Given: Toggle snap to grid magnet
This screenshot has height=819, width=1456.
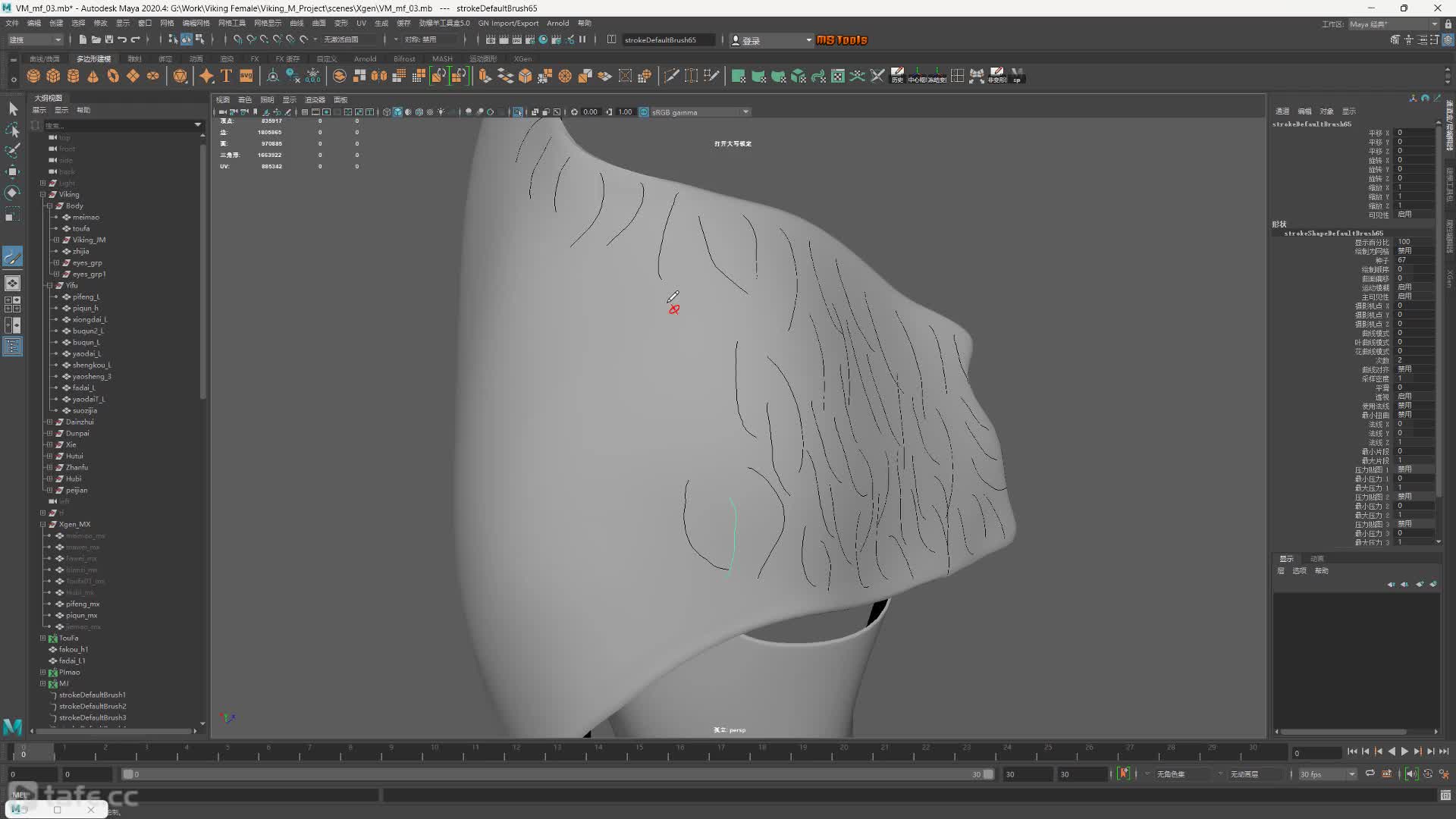Looking at the screenshot, I should pos(238,39).
